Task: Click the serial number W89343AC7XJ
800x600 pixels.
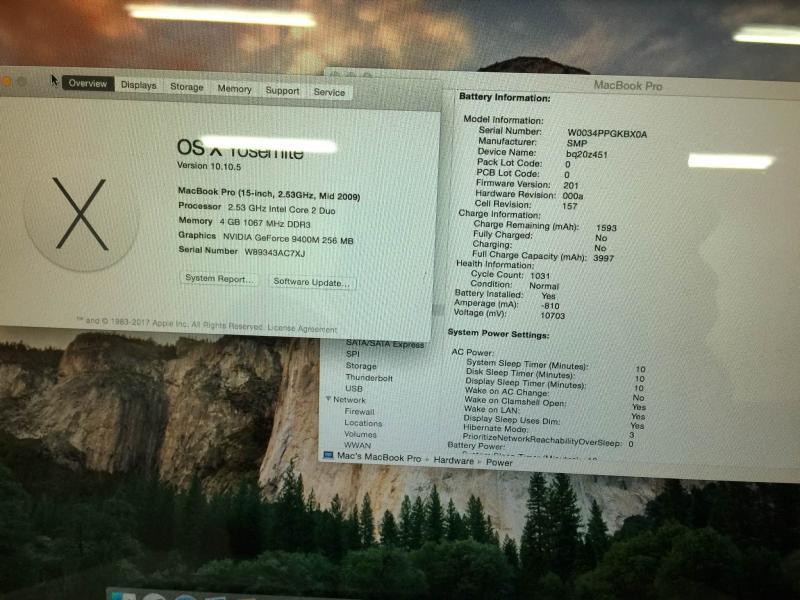Action: (274, 253)
